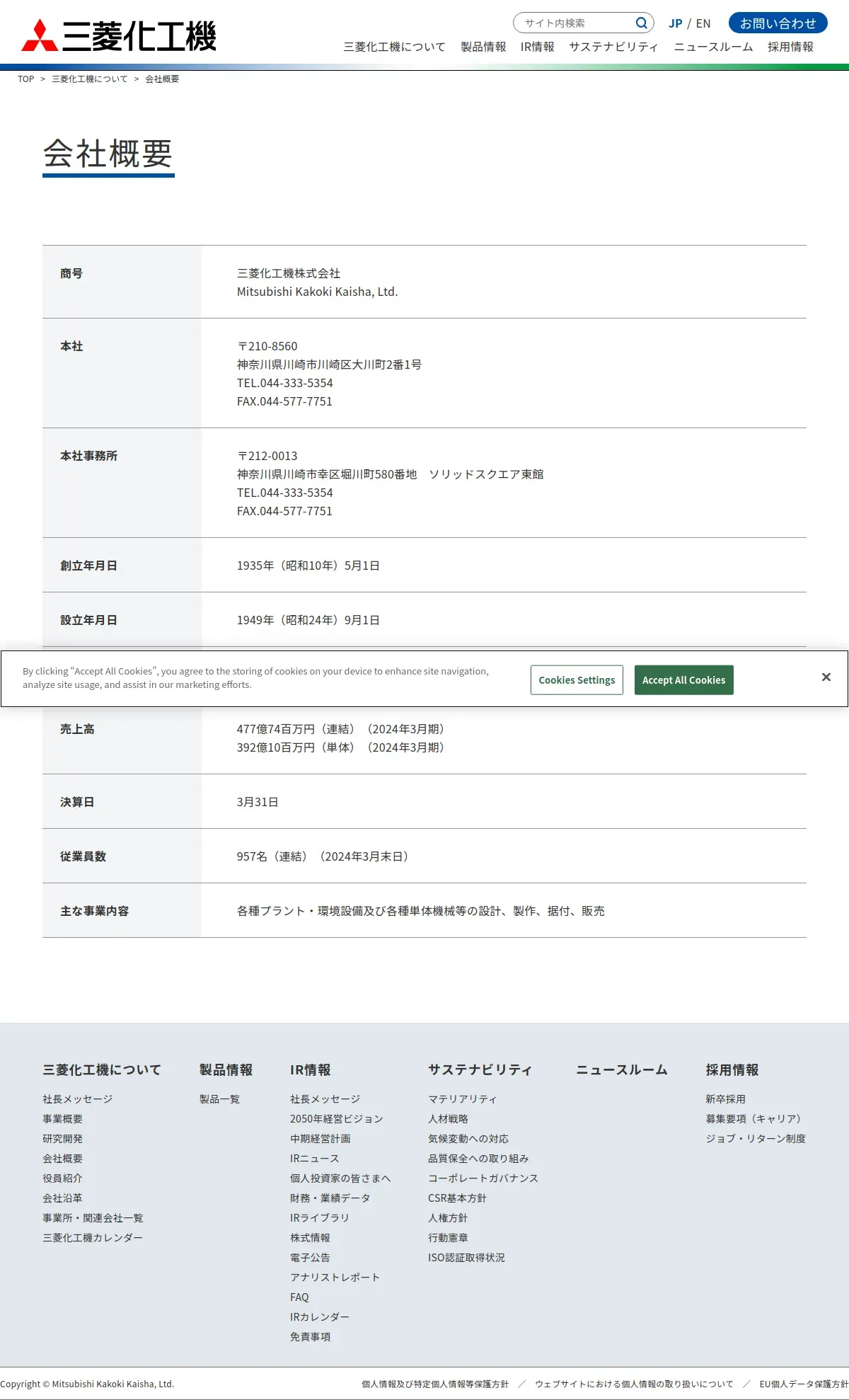Screen dimensions: 849x1400
Task: Open CSR基本方針 footer link
Action: click(x=457, y=1198)
